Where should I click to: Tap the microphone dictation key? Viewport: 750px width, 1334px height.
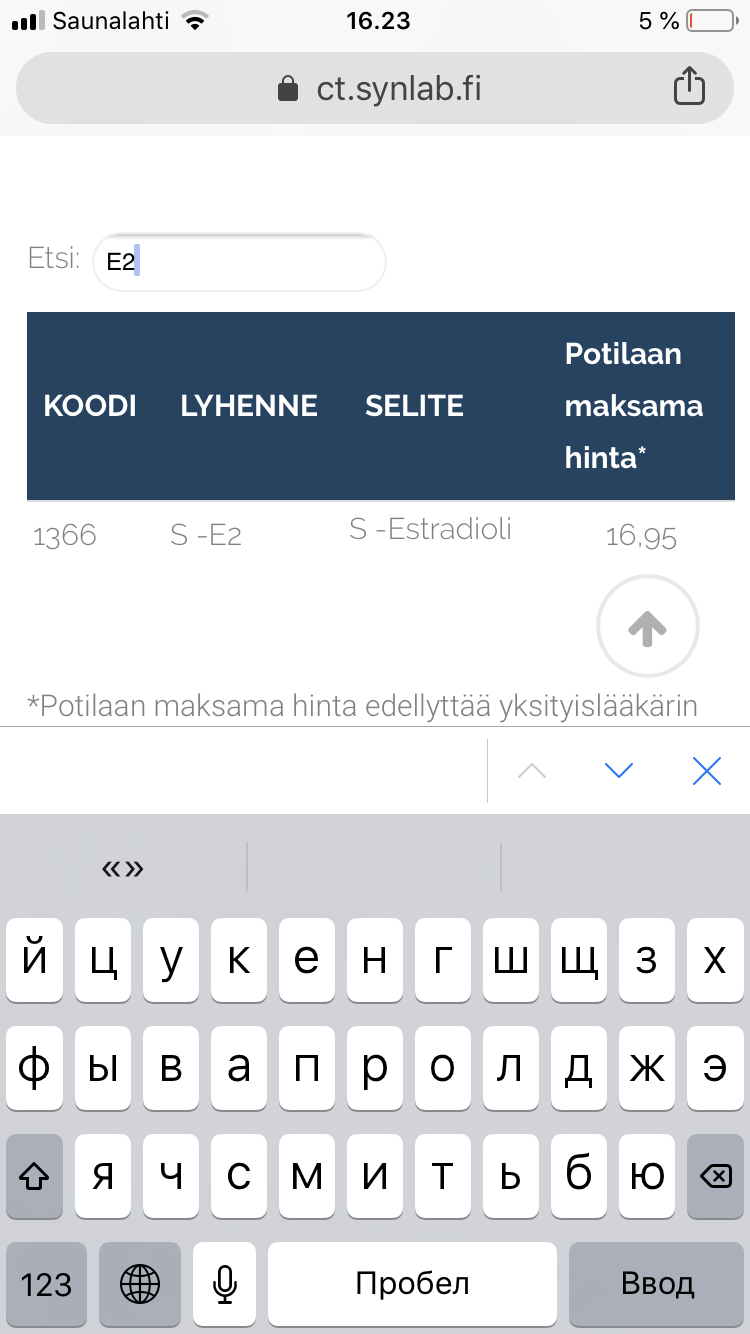coord(225,1283)
